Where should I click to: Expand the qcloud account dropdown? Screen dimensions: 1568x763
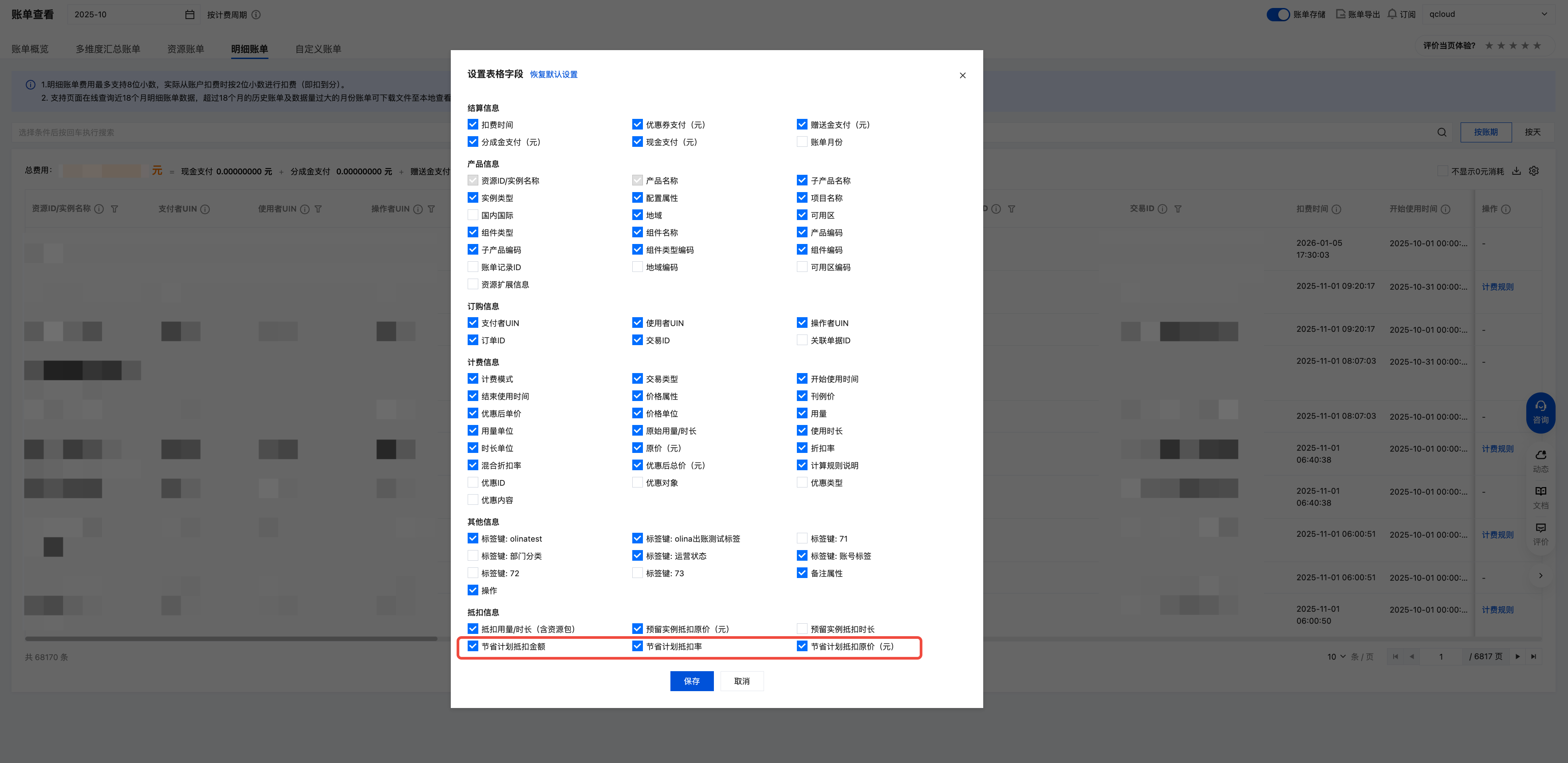[1544, 14]
